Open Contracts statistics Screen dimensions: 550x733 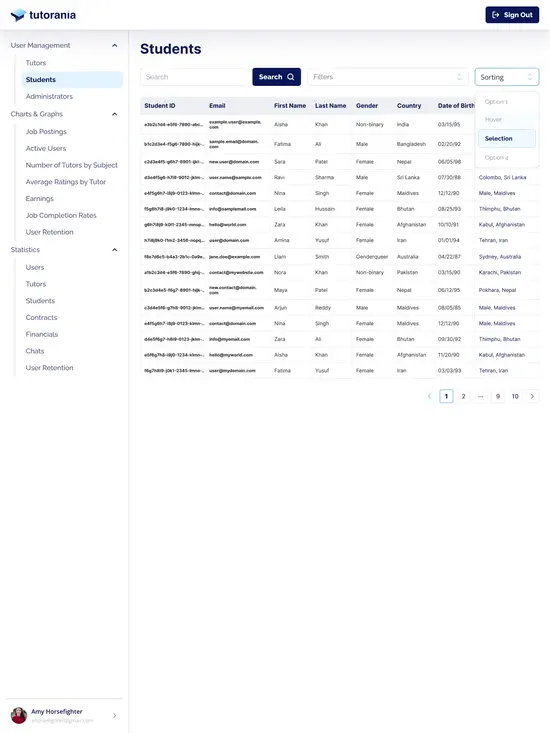point(42,317)
